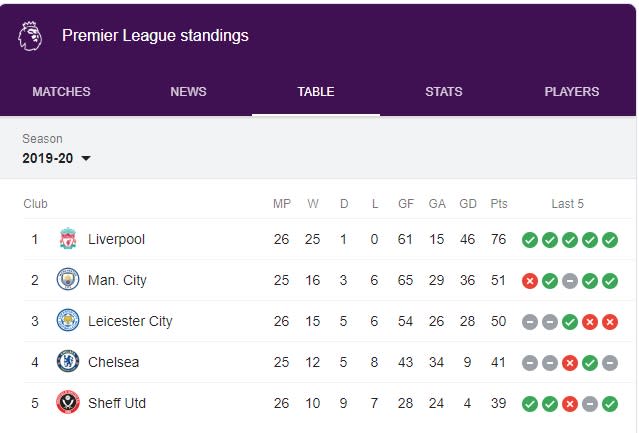
Task: Click the Liverpool club crest
Action: (68, 239)
